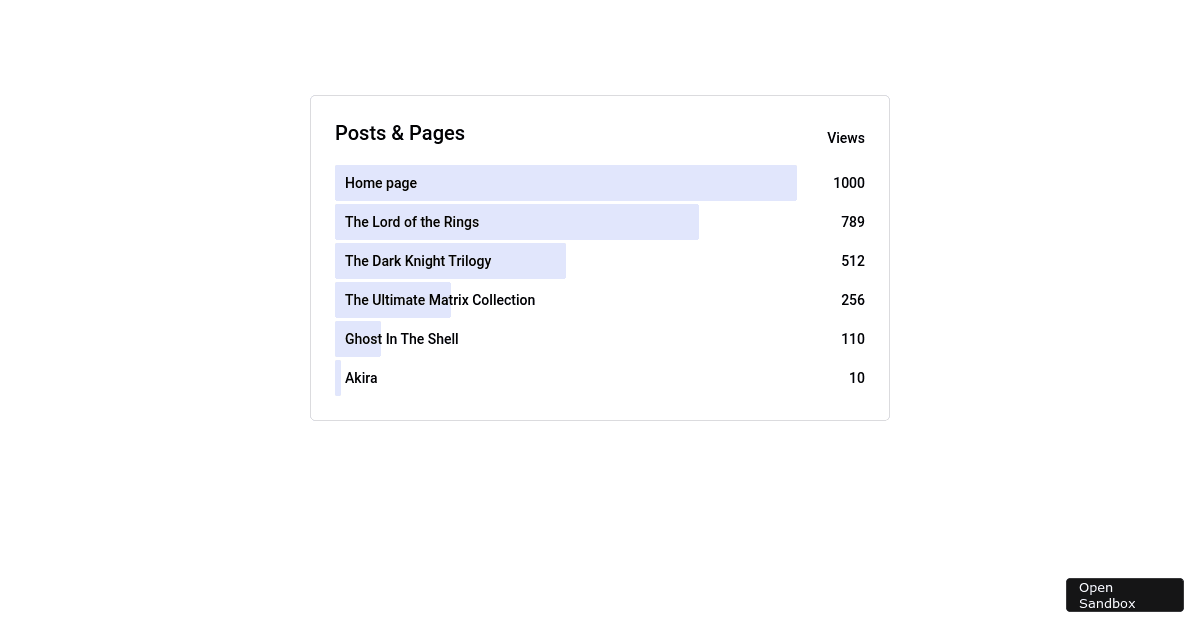This screenshot has width=1200, height=630.
Task: Click The Lord of the Rings label
Action: point(411,221)
